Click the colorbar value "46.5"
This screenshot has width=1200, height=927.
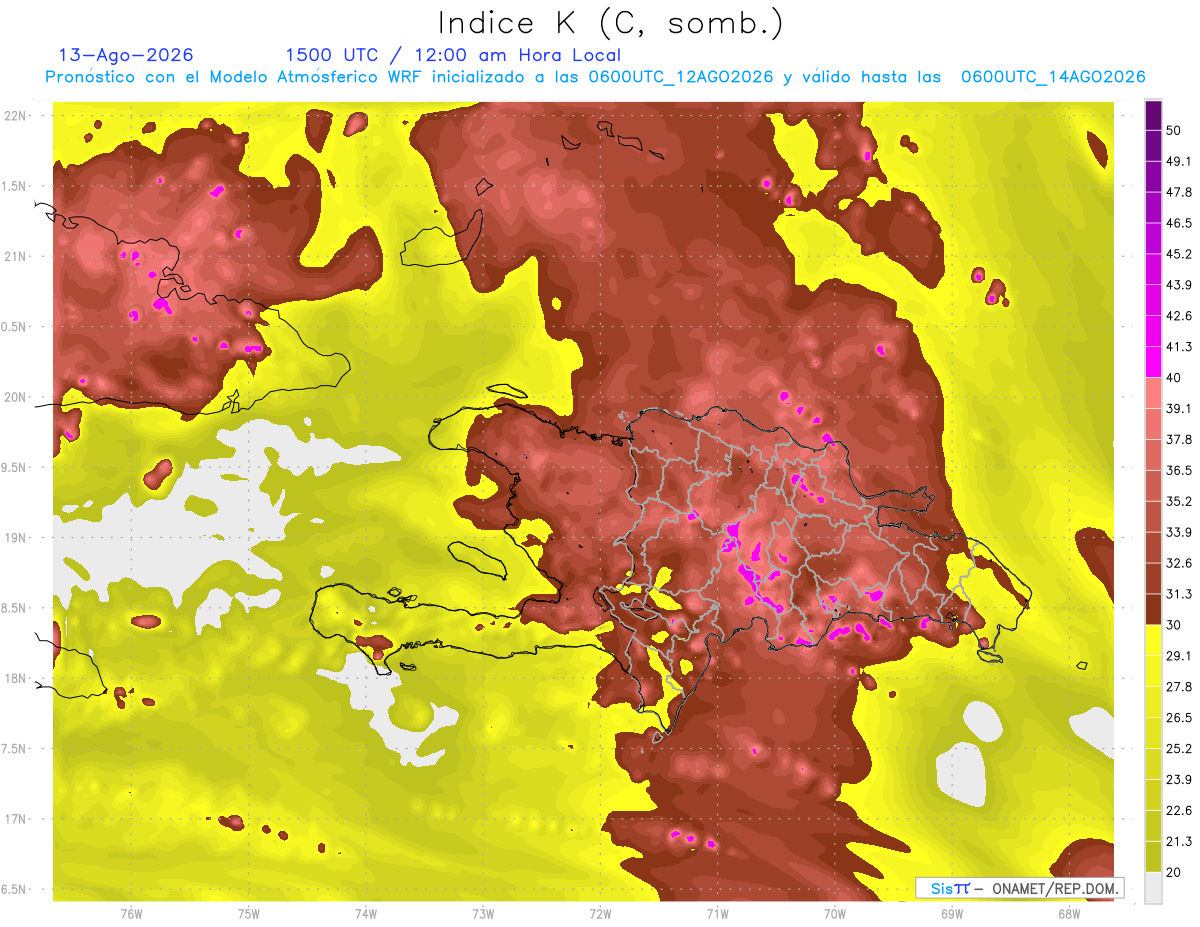coord(1179,223)
